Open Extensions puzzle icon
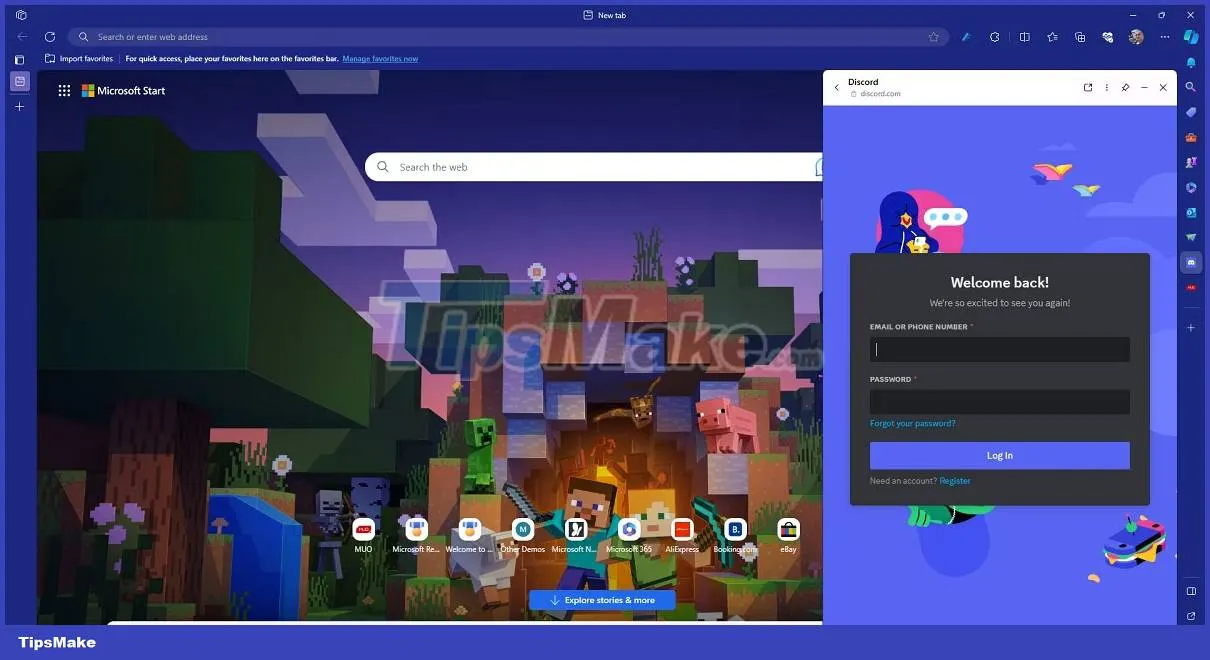This screenshot has height=660, width=1210. (995, 37)
